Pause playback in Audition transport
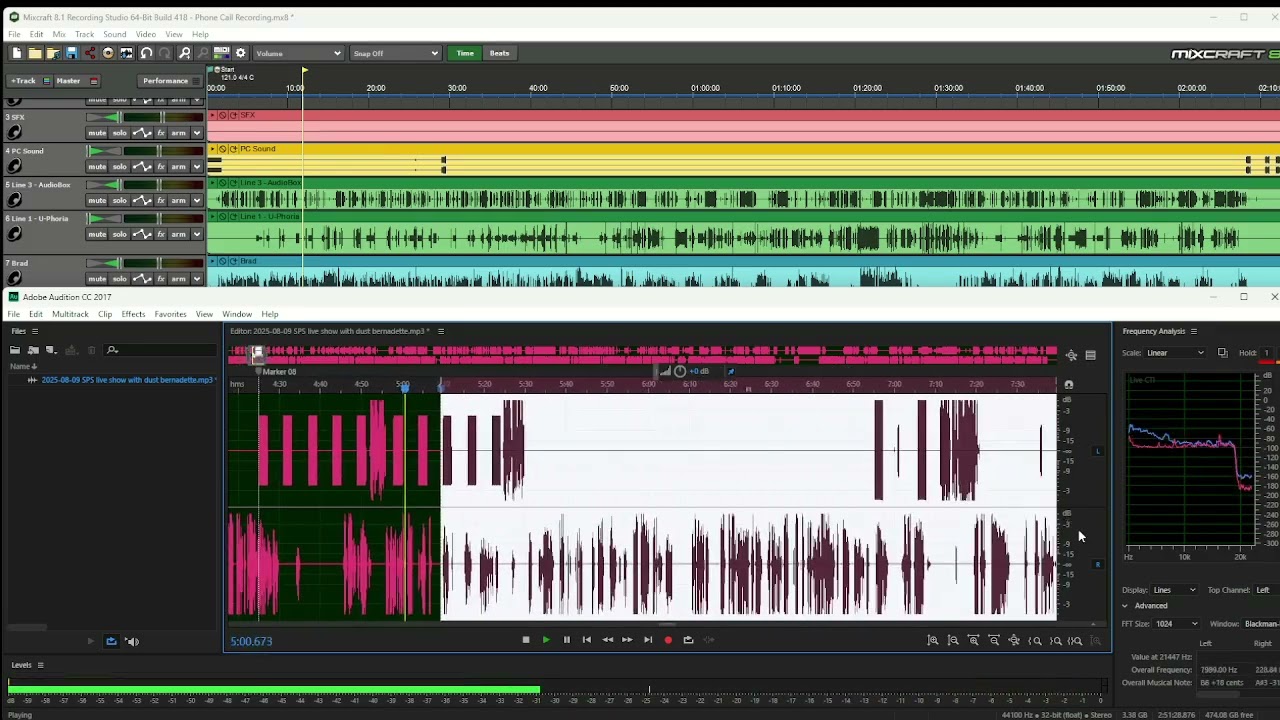Image resolution: width=1280 pixels, height=720 pixels. tap(566, 640)
